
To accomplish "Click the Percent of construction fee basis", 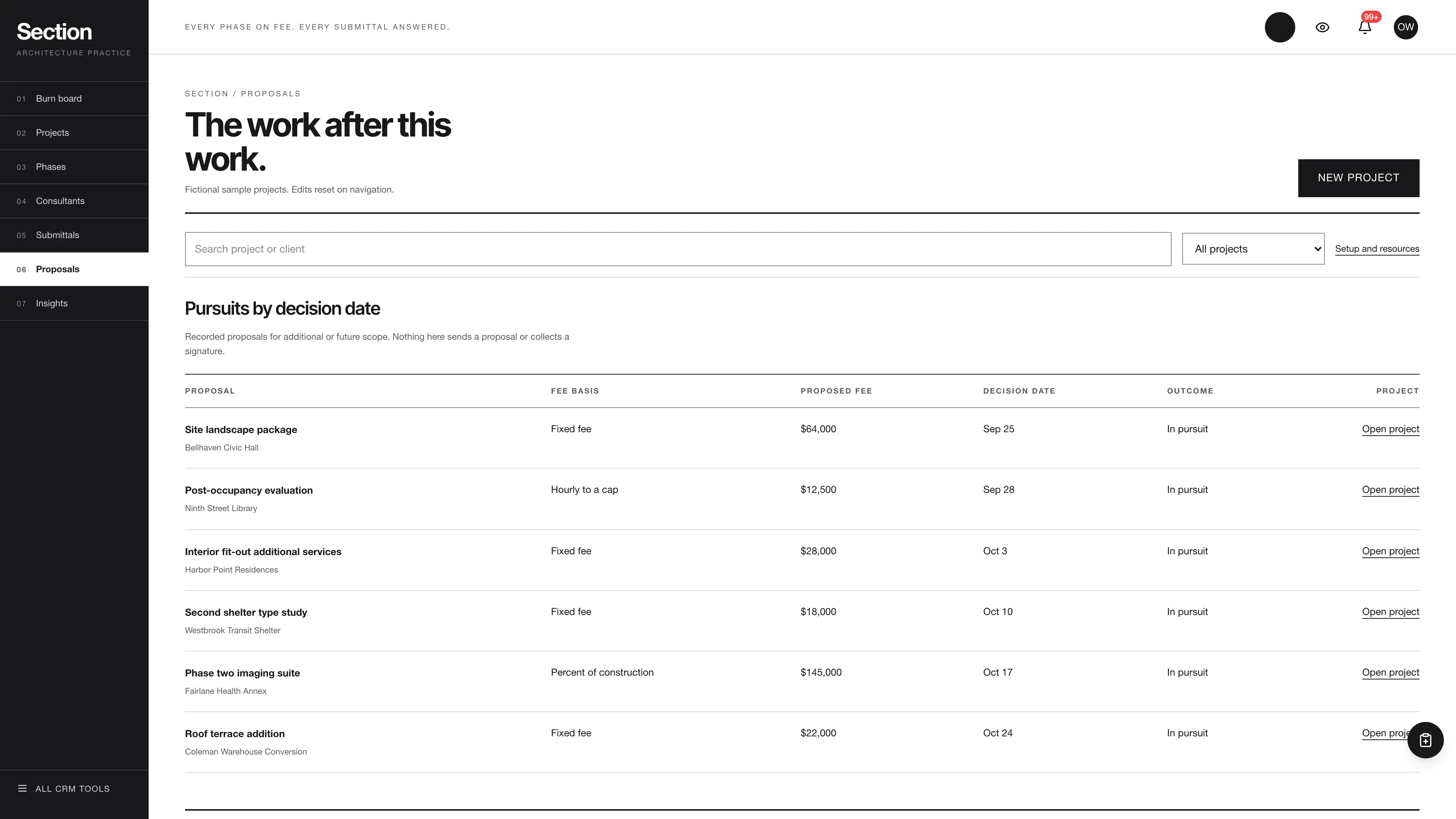I will tap(602, 672).
